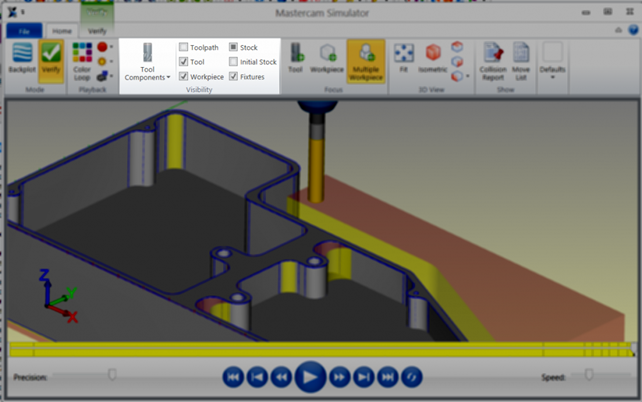Screen dimensions: 642x402
Task: Toggle loop playback button
Action: pos(412,377)
